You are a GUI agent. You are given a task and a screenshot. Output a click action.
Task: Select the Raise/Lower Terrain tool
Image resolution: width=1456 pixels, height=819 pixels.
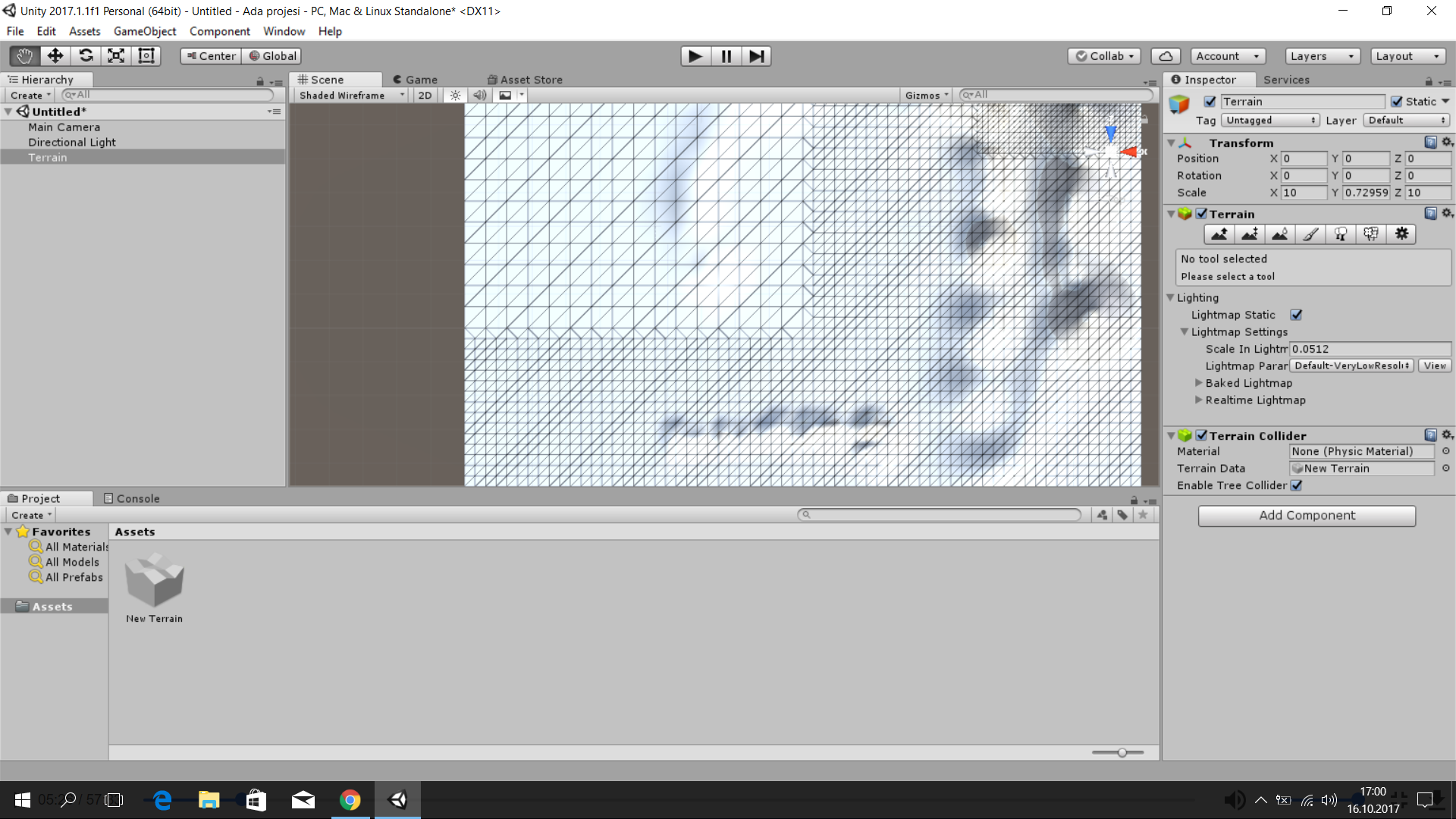tap(1219, 234)
